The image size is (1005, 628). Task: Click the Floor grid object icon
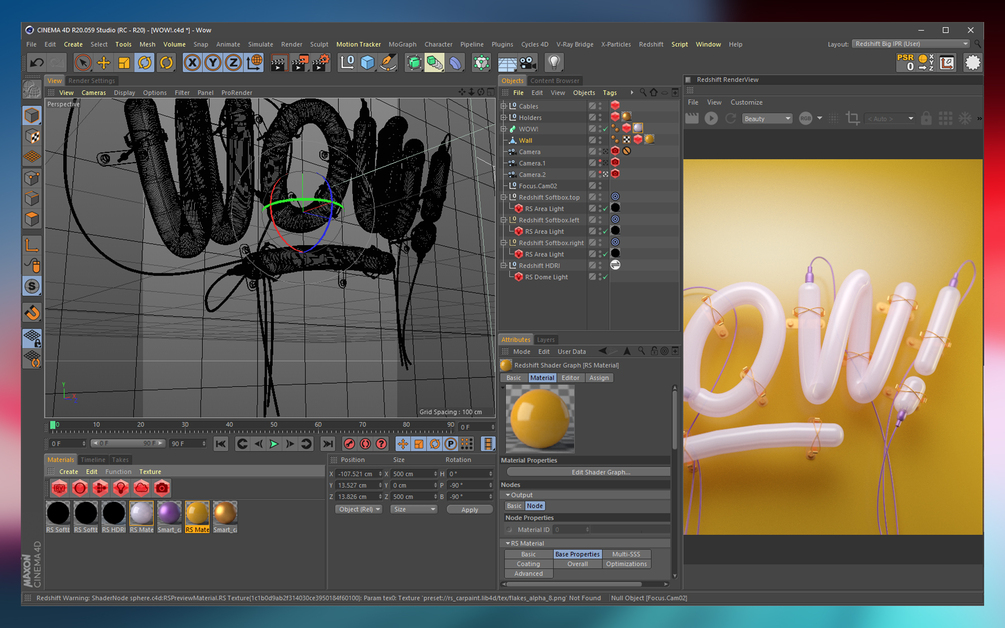pyautogui.click(x=507, y=63)
